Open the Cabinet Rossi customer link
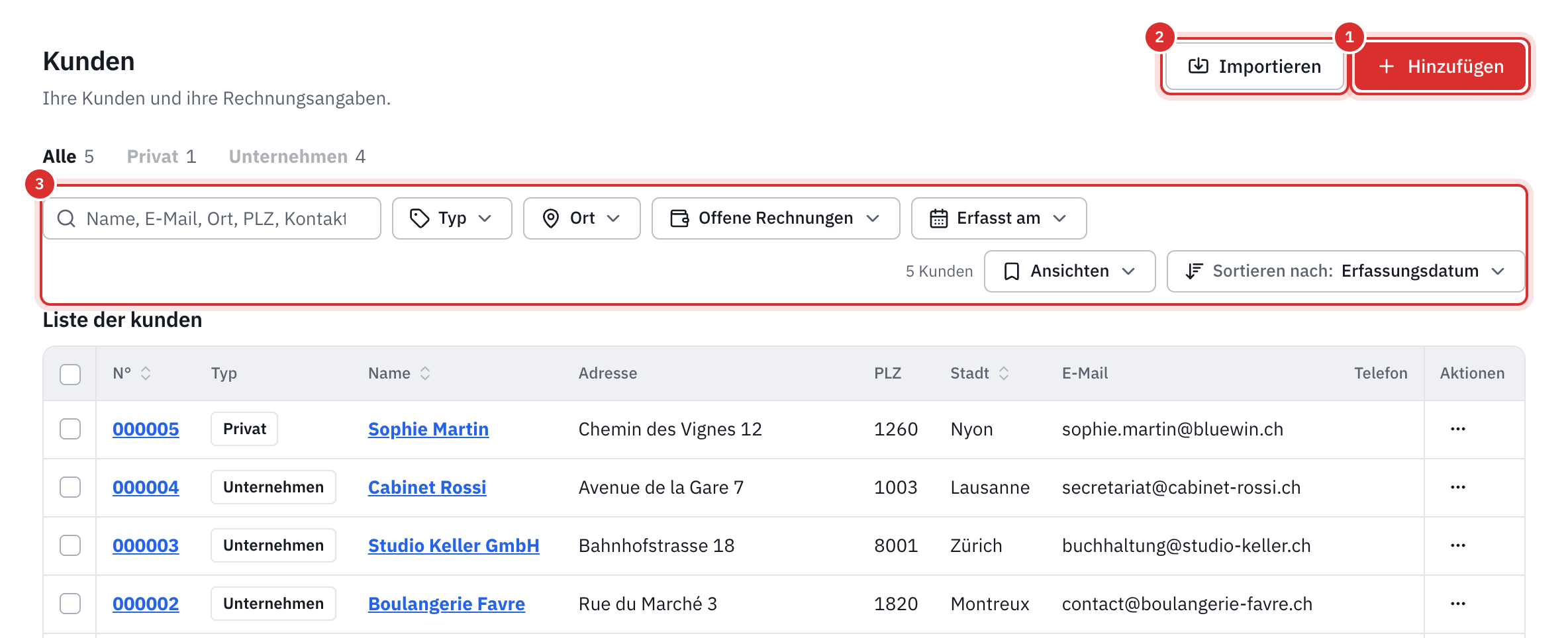 (x=427, y=488)
